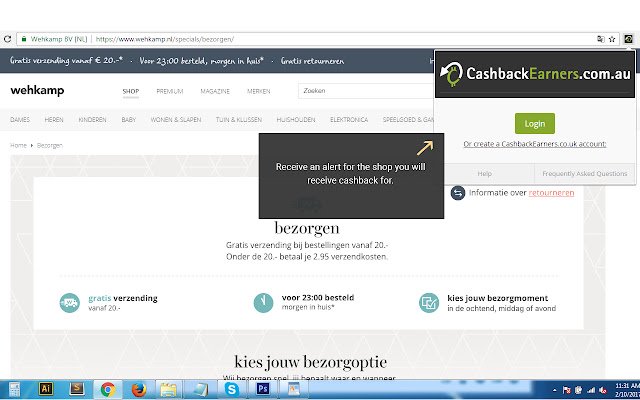Viewport: 640px width, 400px height.
Task: Select the PREMIUM tab
Action: pyautogui.click(x=170, y=91)
